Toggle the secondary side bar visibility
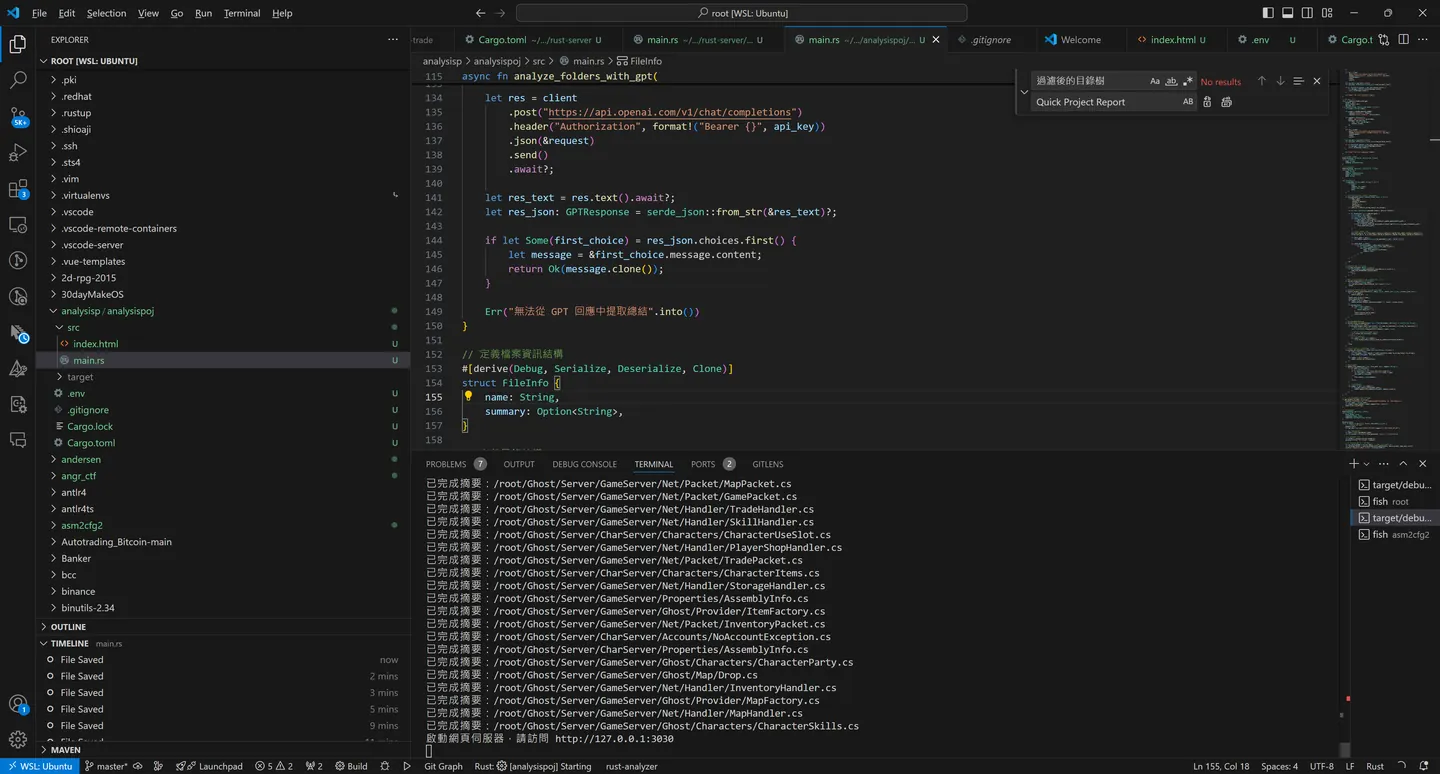Viewport: 1440px width, 774px height. point(1307,13)
